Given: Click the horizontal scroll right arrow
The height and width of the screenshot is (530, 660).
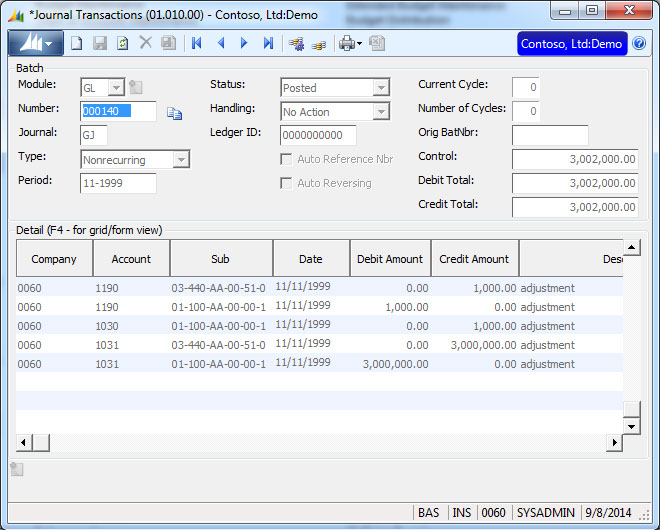Looking at the screenshot, I should pyautogui.click(x=615, y=442).
